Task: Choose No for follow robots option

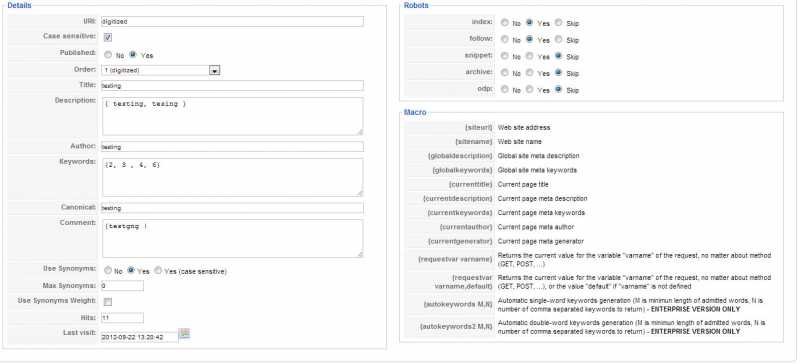Action: [x=505, y=39]
